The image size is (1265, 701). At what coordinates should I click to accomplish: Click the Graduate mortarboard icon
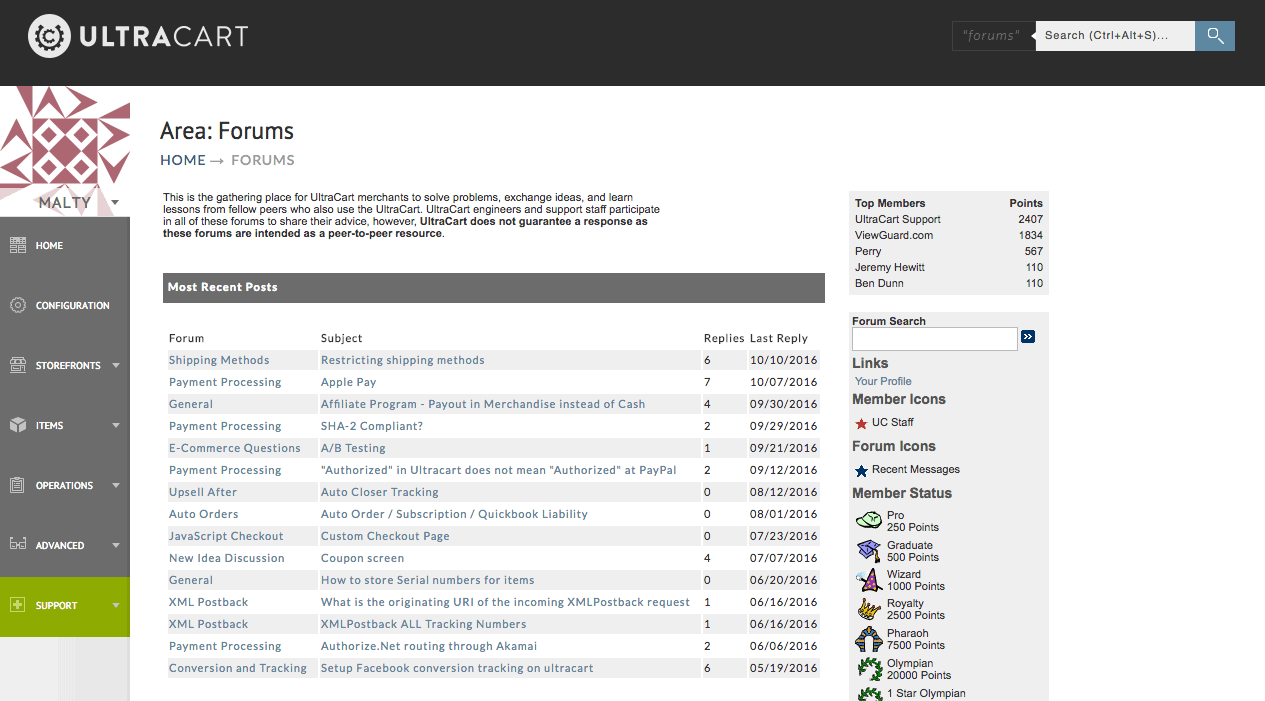pyautogui.click(x=869, y=550)
